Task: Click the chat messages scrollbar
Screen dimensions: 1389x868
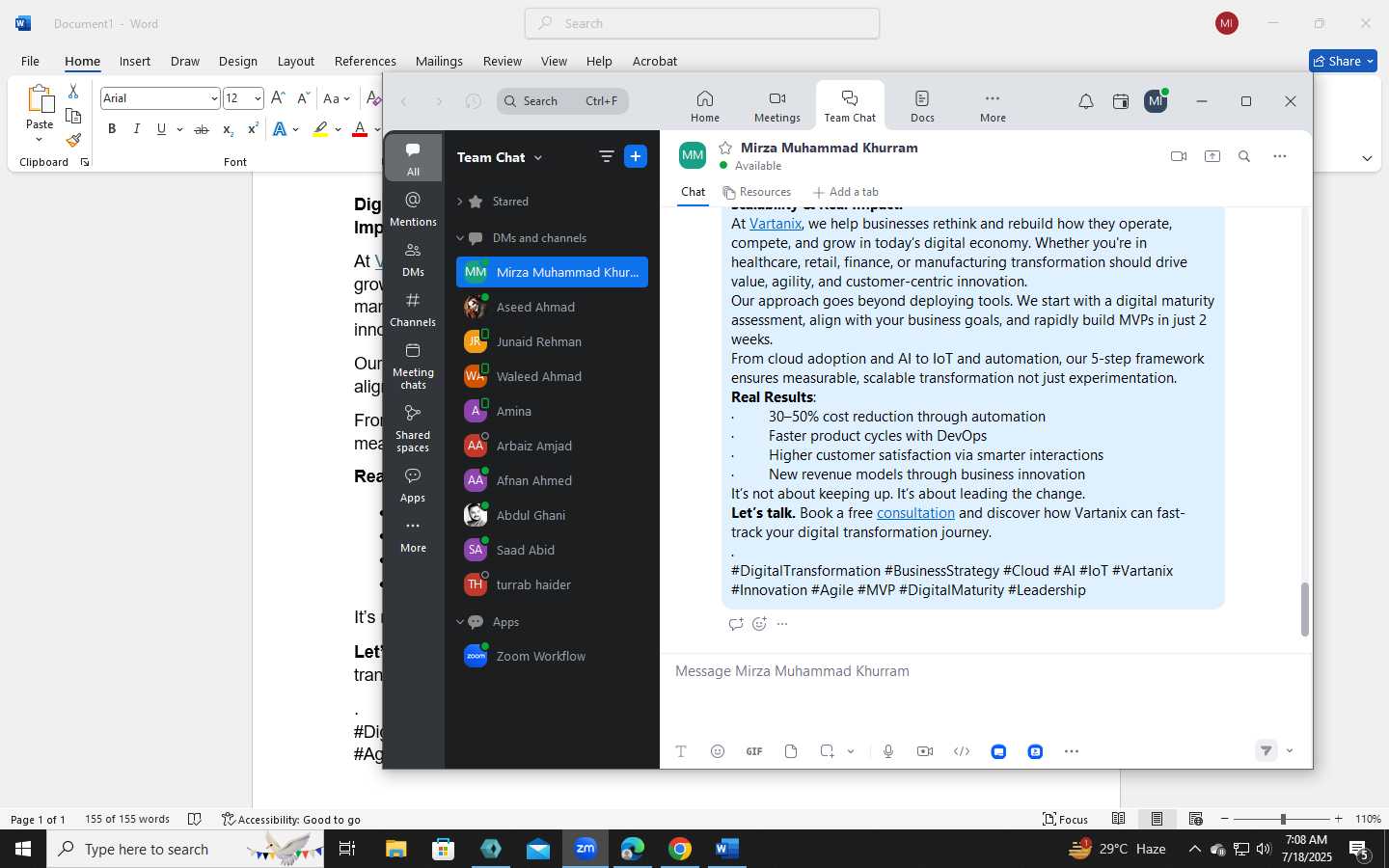Action: tap(1305, 610)
